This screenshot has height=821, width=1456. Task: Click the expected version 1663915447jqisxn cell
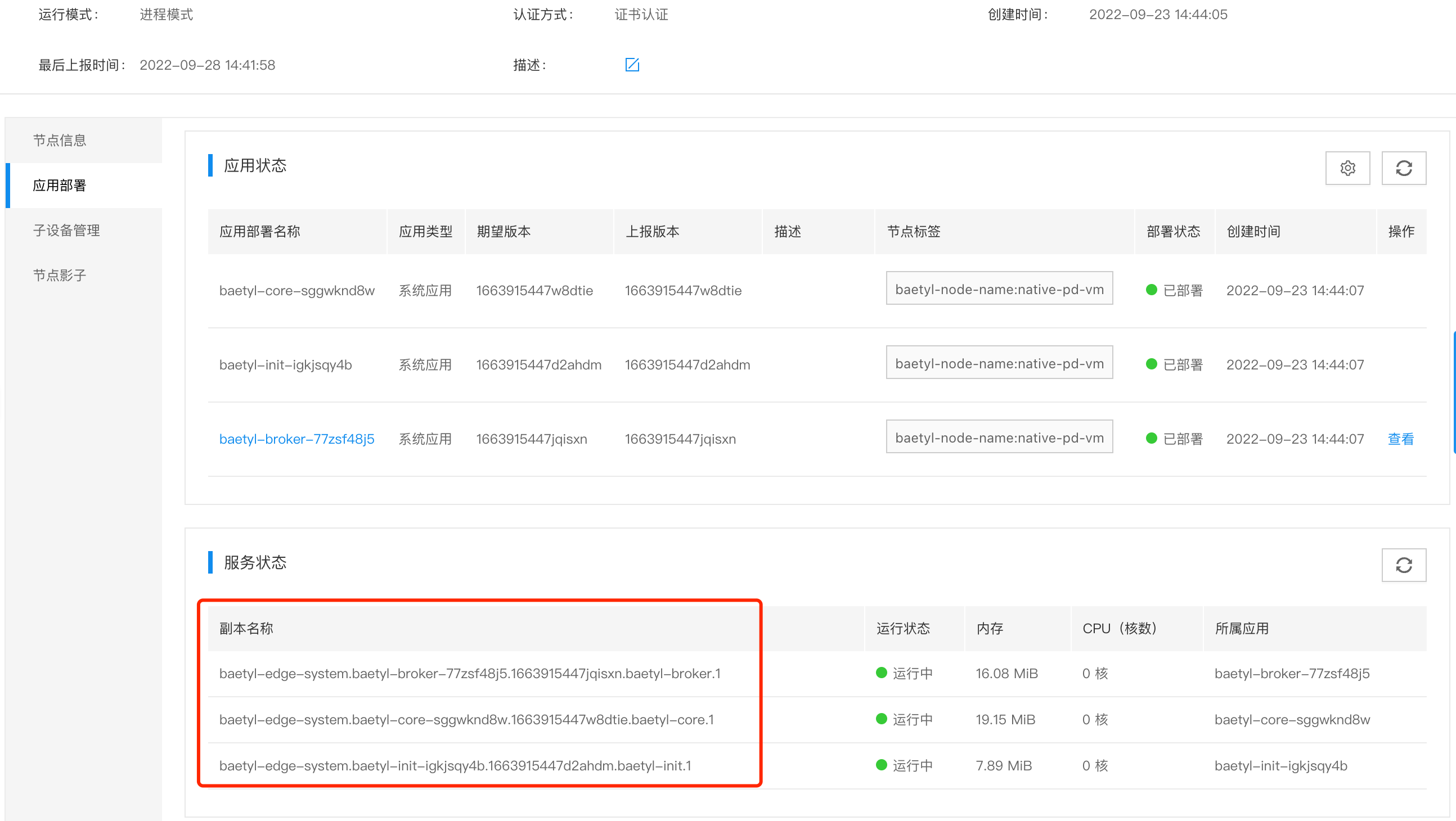click(x=532, y=439)
